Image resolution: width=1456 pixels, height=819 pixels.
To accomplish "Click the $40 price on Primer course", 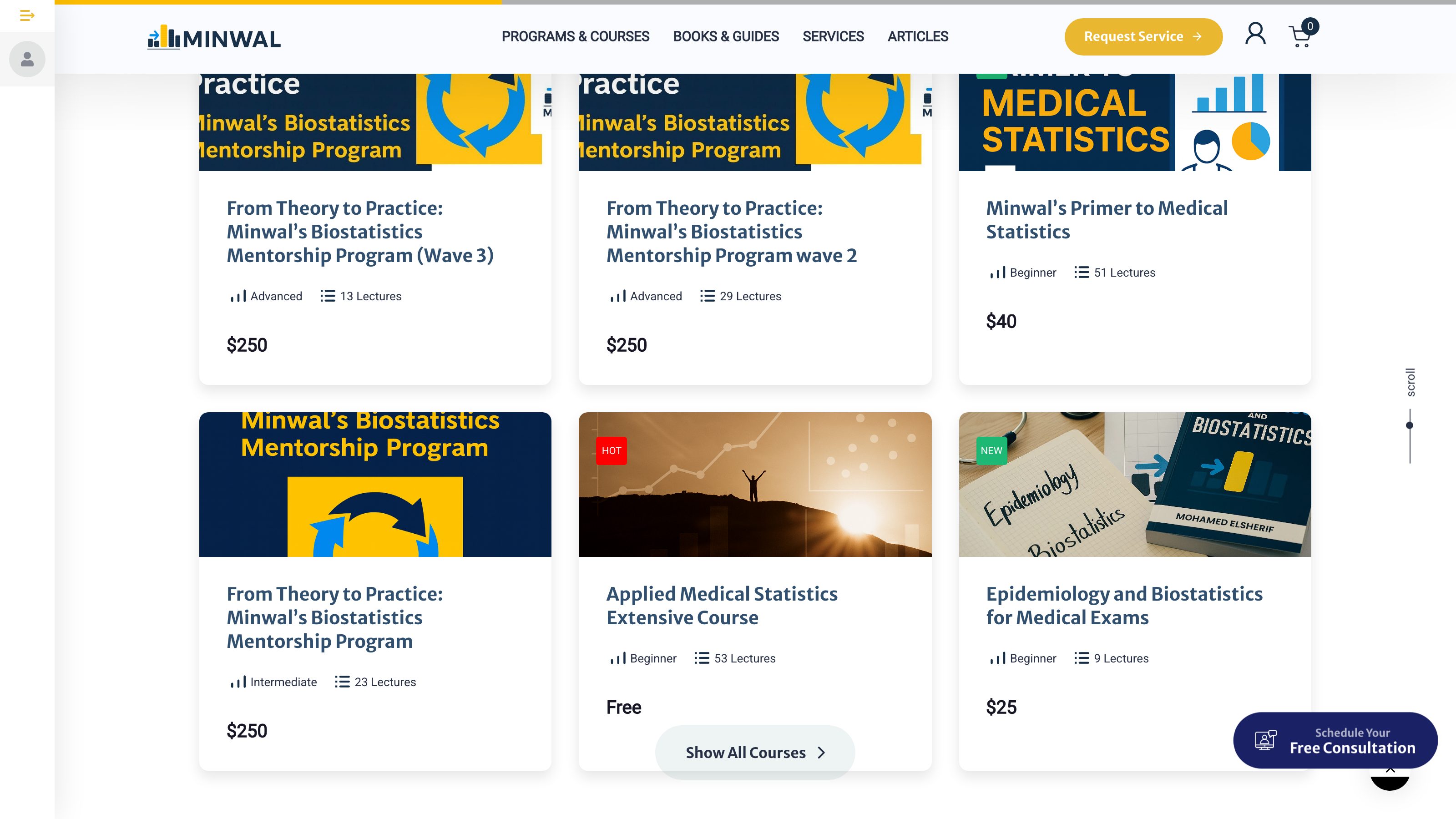I will coord(1001,321).
